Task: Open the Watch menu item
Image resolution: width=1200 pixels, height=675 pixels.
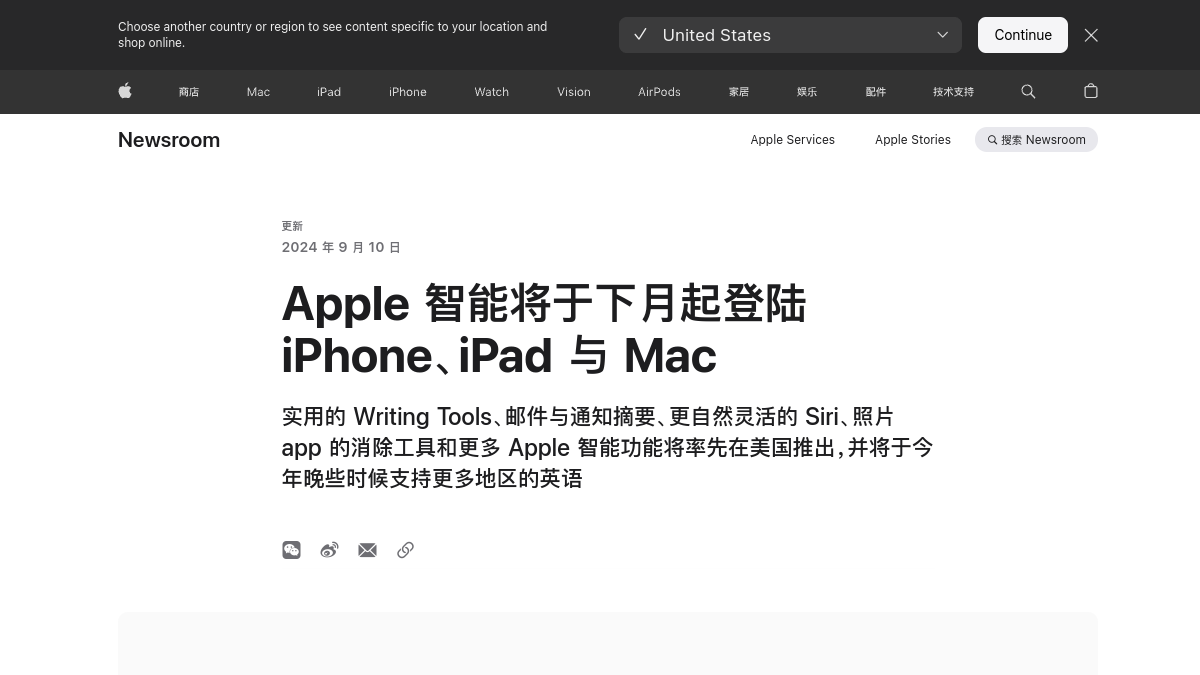Action: (x=491, y=92)
